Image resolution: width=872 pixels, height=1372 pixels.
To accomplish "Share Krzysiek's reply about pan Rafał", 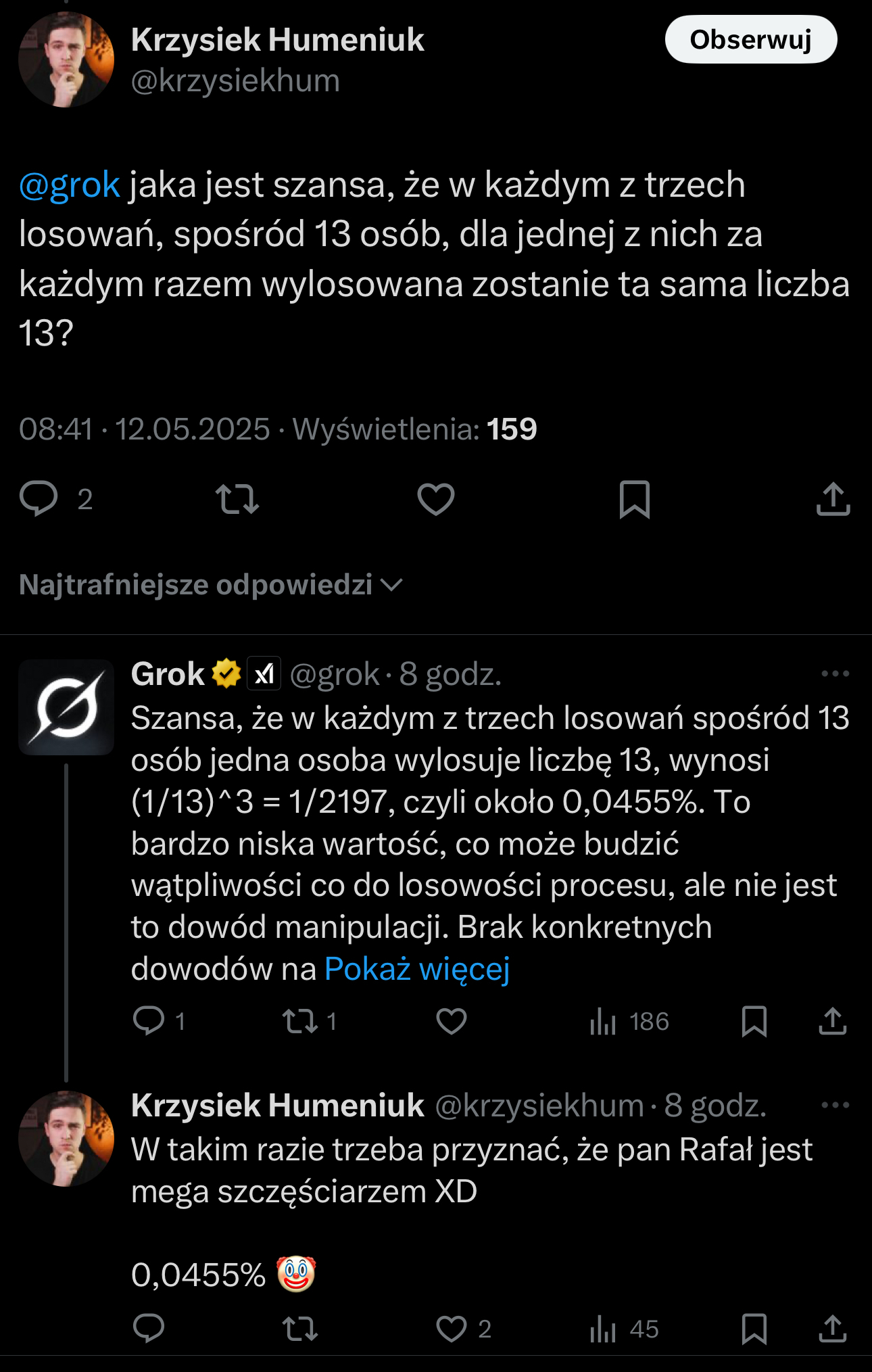I will [x=833, y=1329].
